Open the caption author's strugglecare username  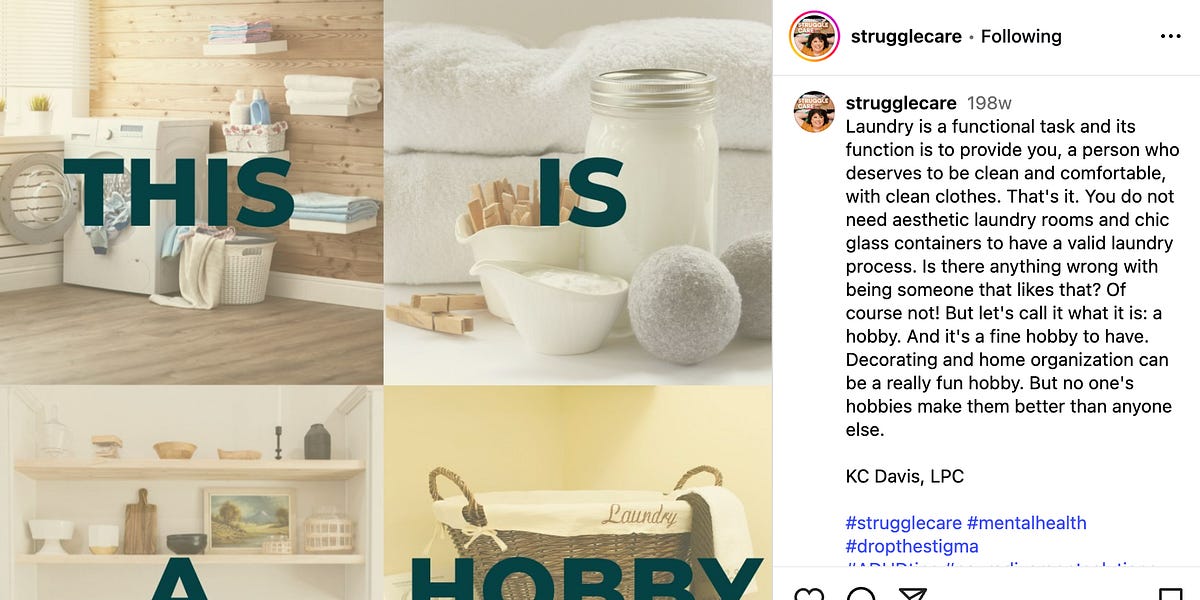tap(901, 103)
